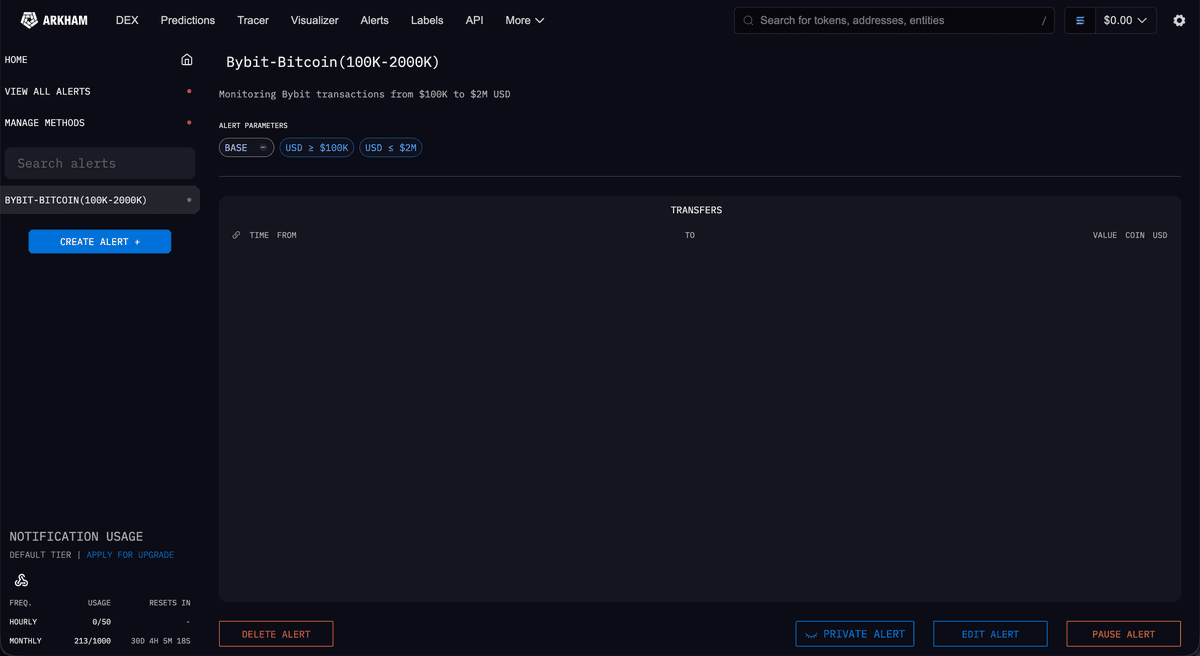Image resolution: width=1200 pixels, height=656 pixels.
Task: Click Create Alert + button
Action: [x=100, y=242]
